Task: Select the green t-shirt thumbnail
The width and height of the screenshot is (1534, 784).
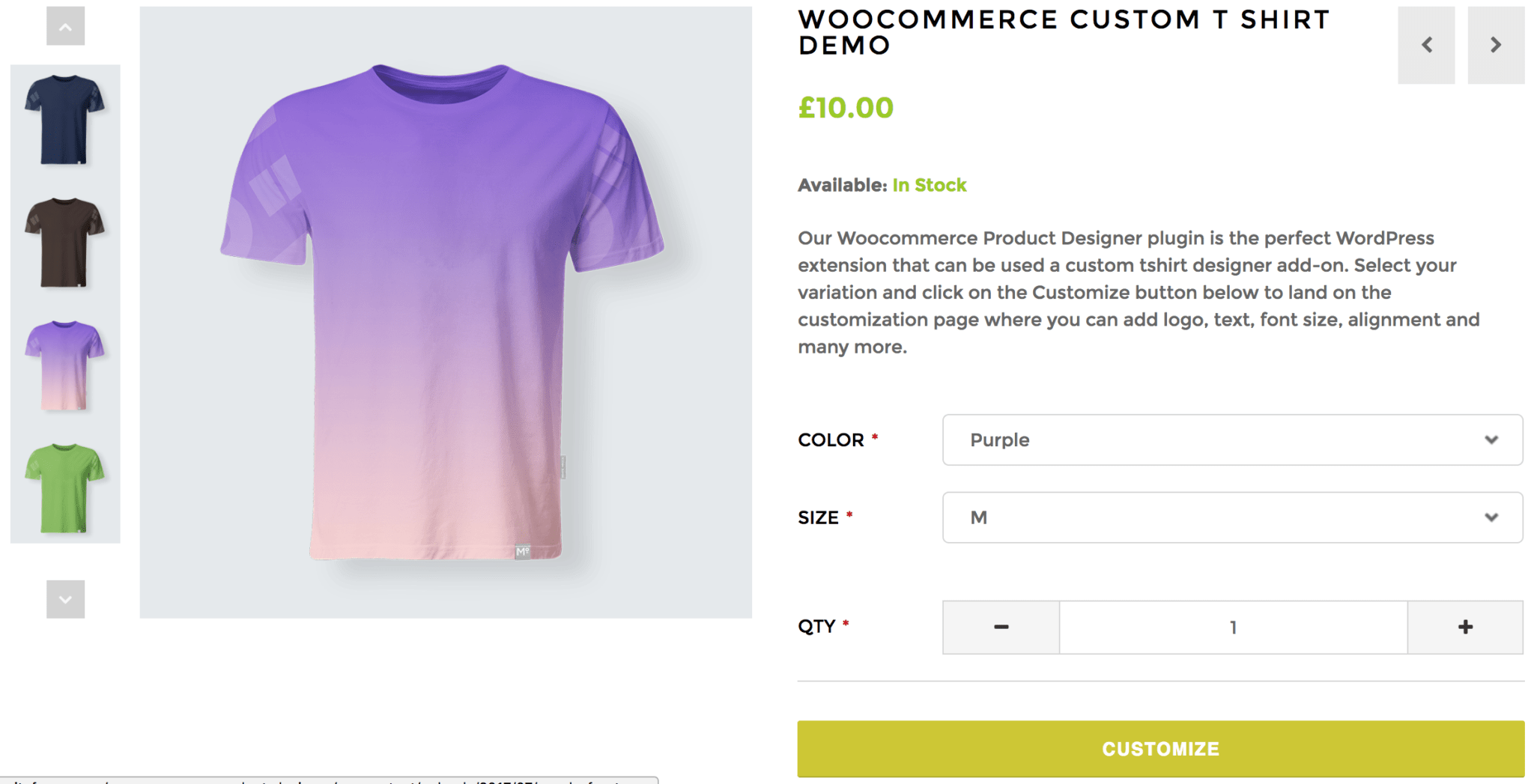Action: pyautogui.click(x=64, y=488)
